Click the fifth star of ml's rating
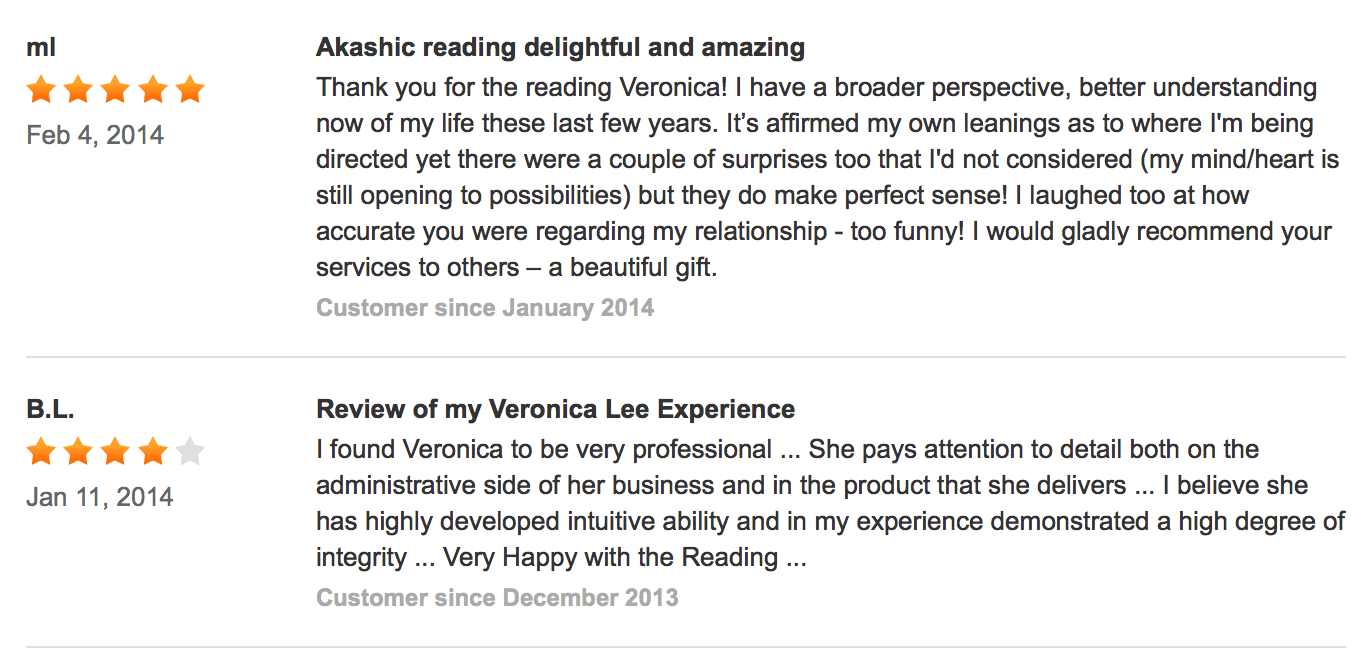This screenshot has width=1370, height=660. pos(190,90)
